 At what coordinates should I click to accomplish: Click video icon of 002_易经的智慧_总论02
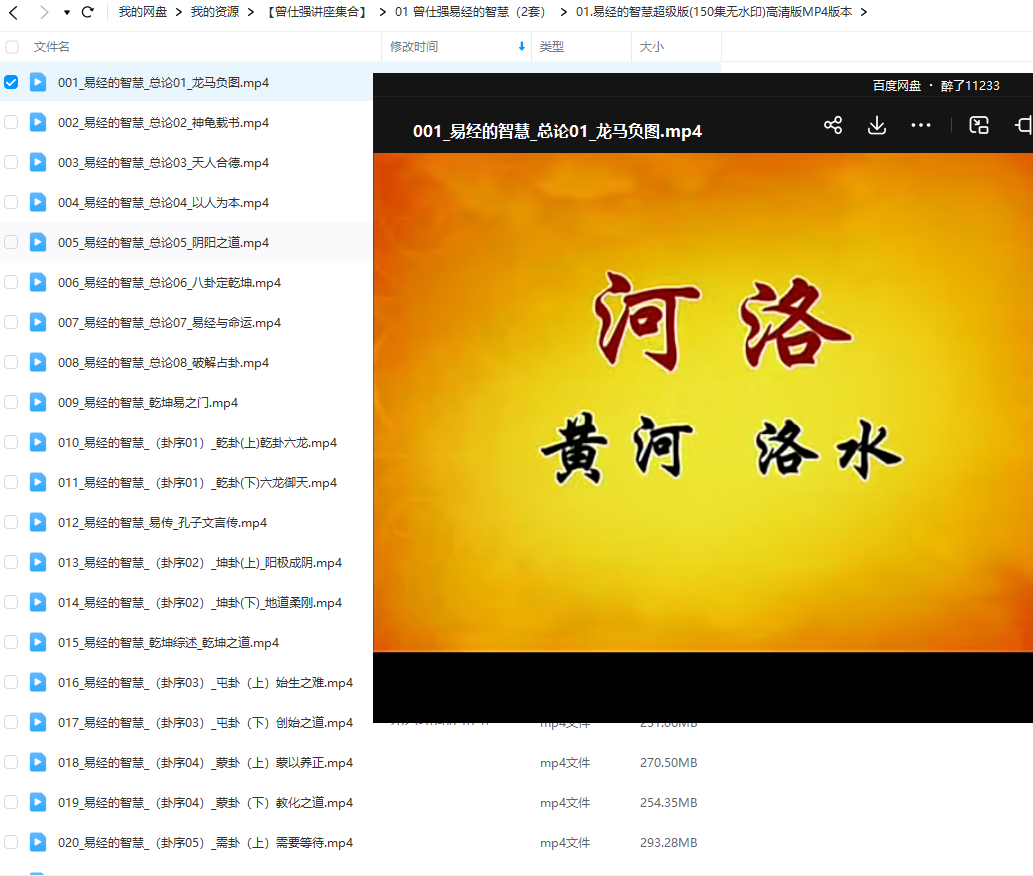tap(38, 123)
